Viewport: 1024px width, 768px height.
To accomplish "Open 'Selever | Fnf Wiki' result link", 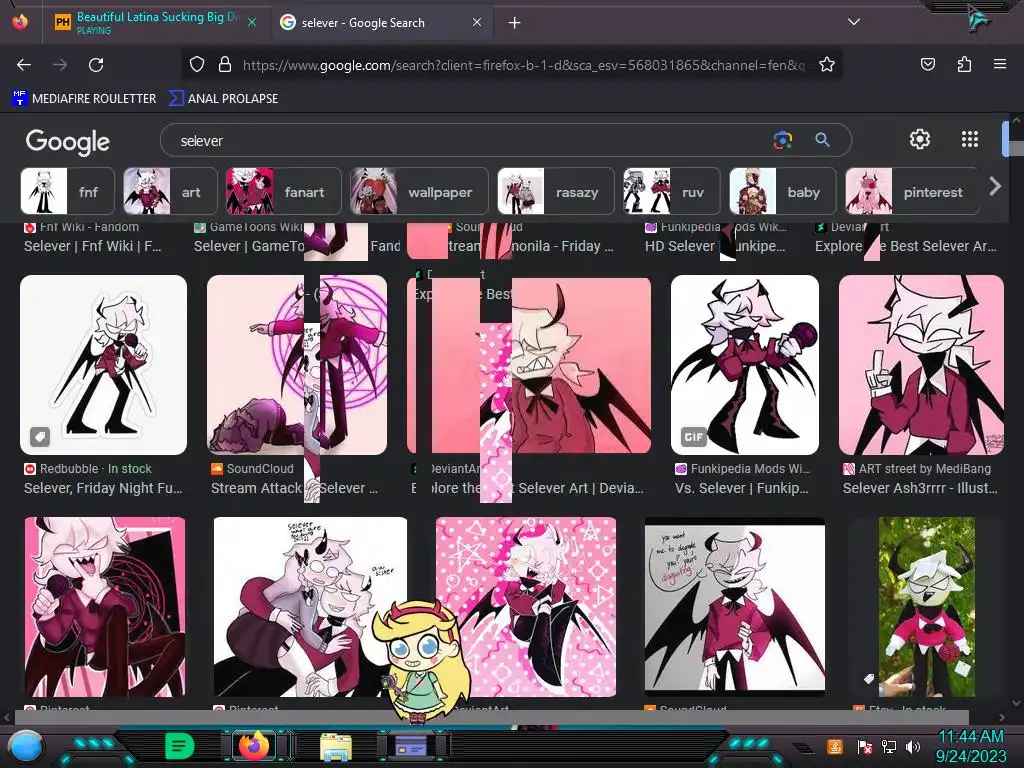I will click(x=92, y=246).
